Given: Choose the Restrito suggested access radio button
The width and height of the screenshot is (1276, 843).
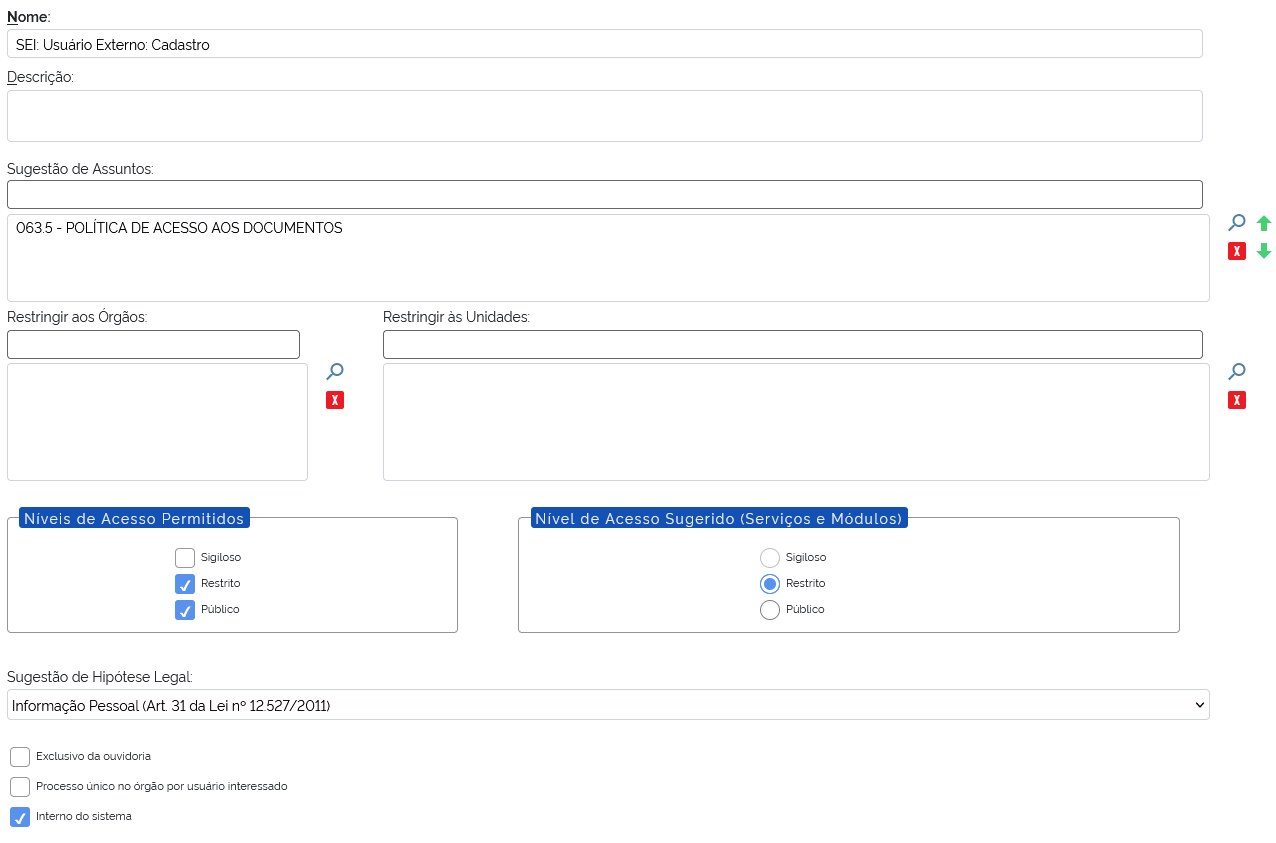Looking at the screenshot, I should coord(770,583).
